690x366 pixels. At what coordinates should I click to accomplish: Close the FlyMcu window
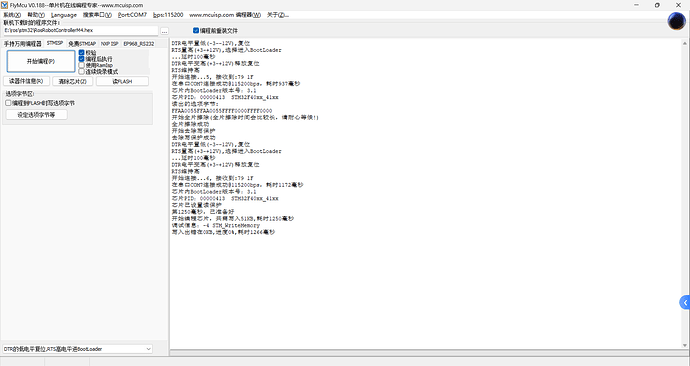point(678,5)
